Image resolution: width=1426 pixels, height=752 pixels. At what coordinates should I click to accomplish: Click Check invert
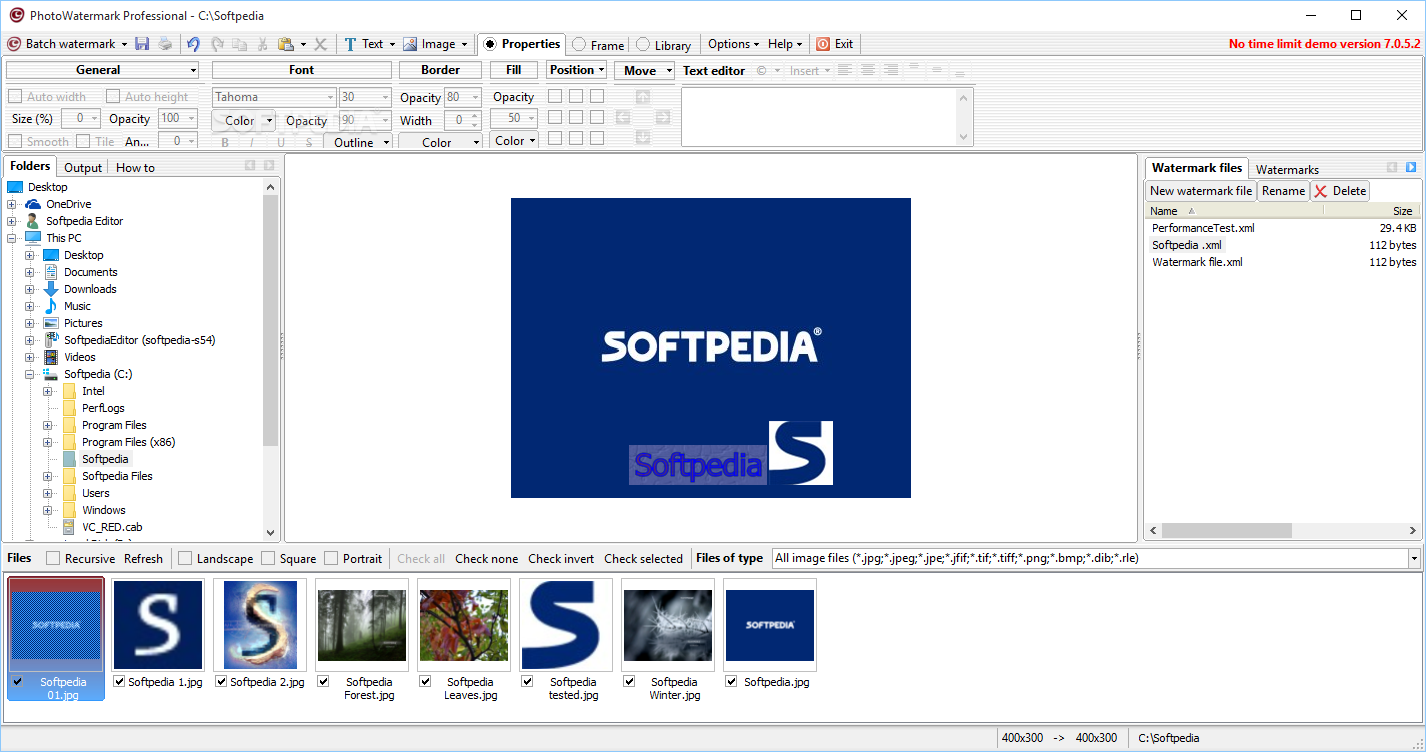[561, 559]
